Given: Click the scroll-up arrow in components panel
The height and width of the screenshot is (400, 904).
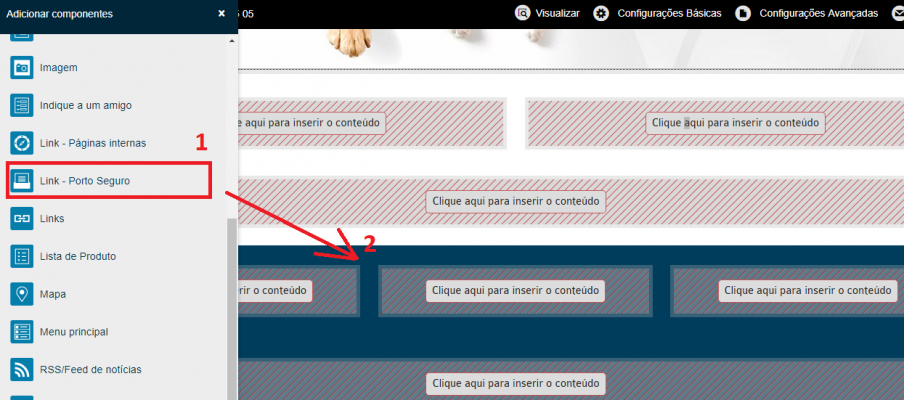Looking at the screenshot, I should coord(232,41).
